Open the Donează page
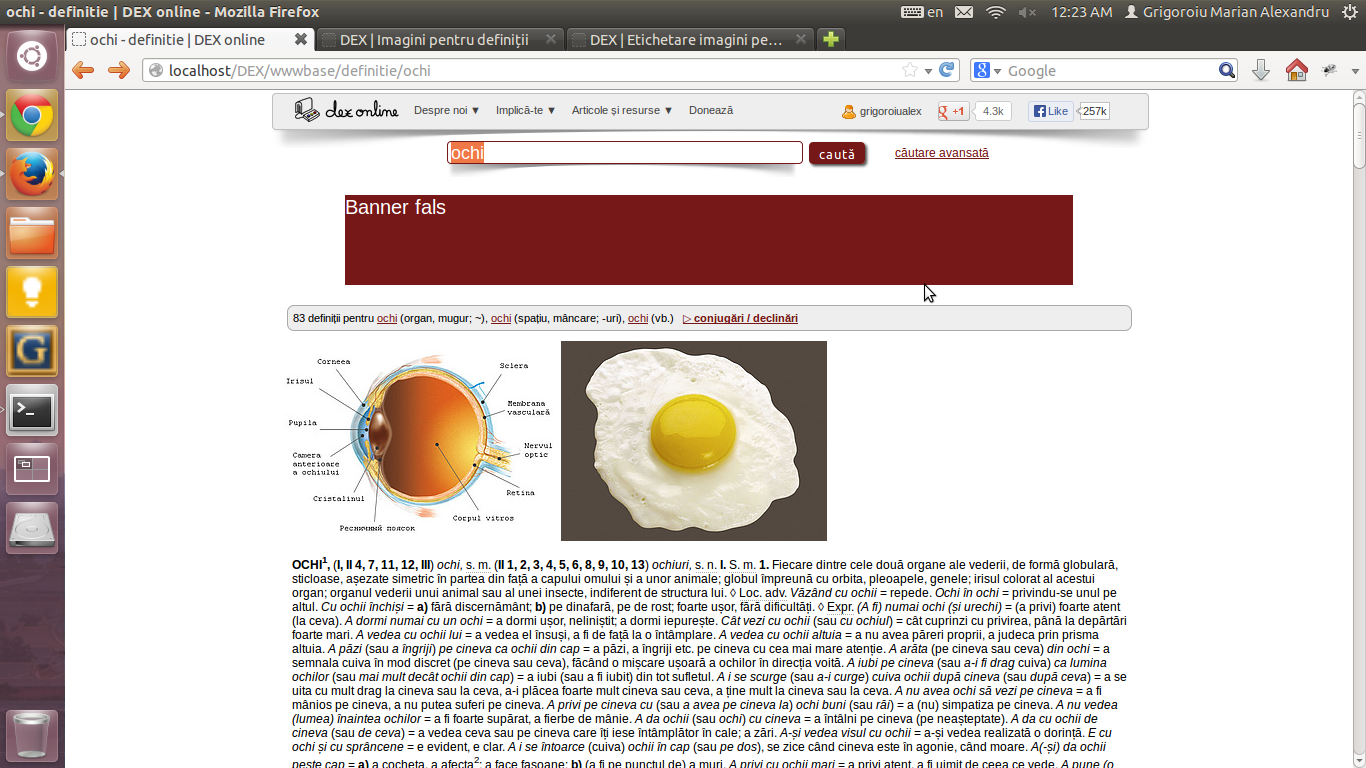This screenshot has width=1366, height=768. [x=711, y=110]
